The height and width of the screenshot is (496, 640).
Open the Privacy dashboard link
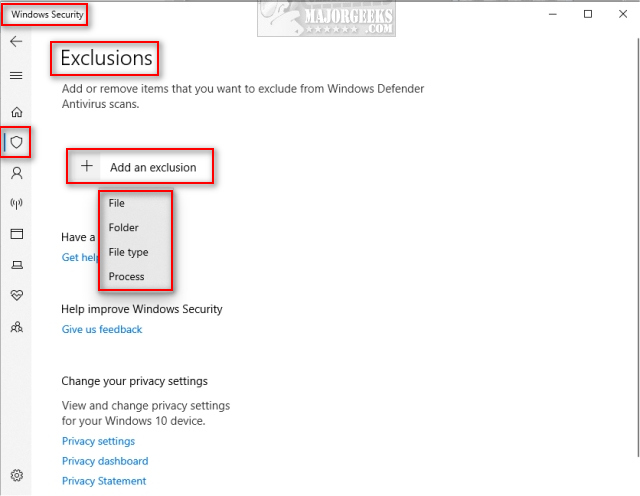(105, 461)
